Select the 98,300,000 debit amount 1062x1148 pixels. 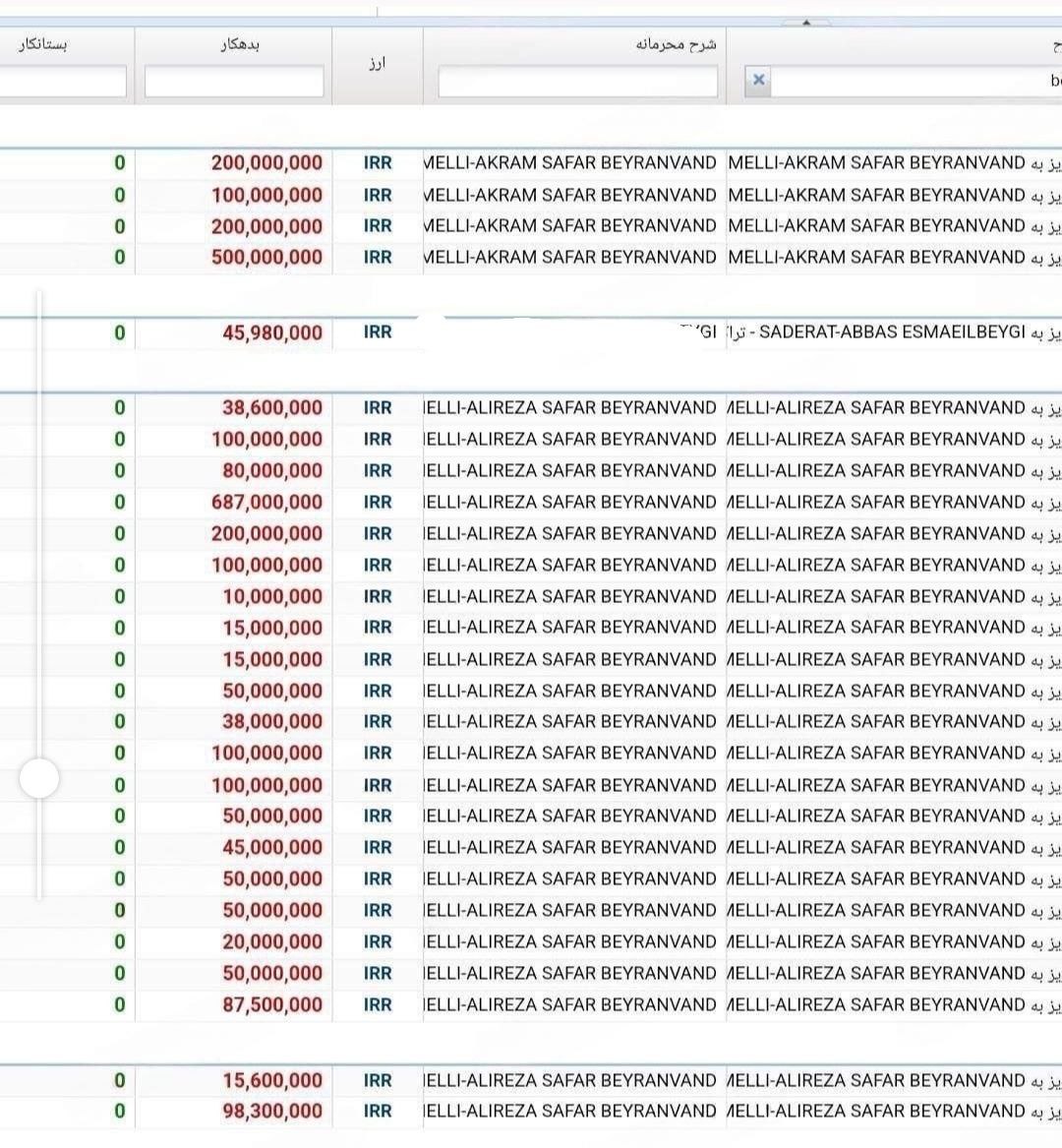272,1112
